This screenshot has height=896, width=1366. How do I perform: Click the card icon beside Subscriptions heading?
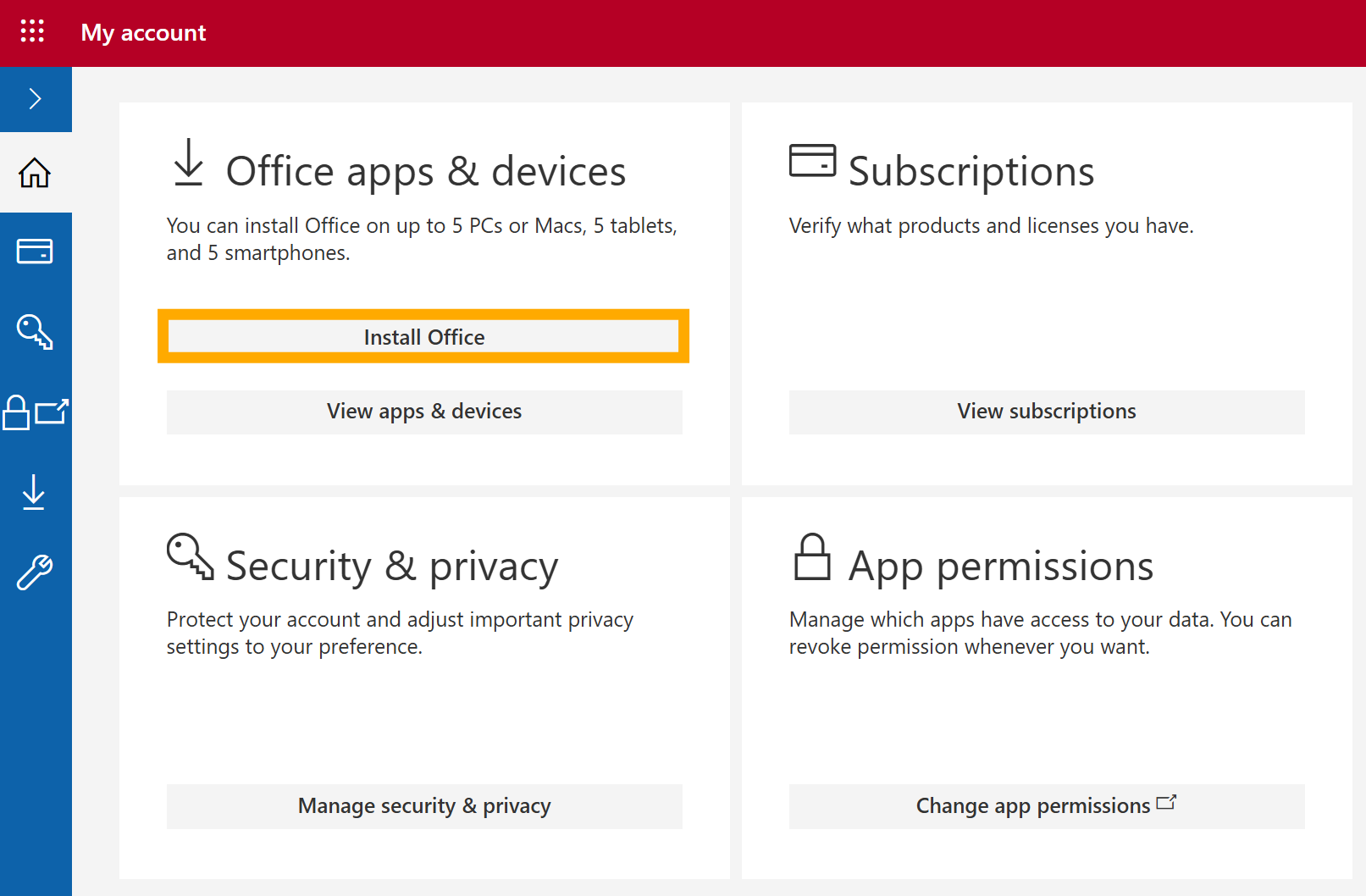(x=812, y=160)
